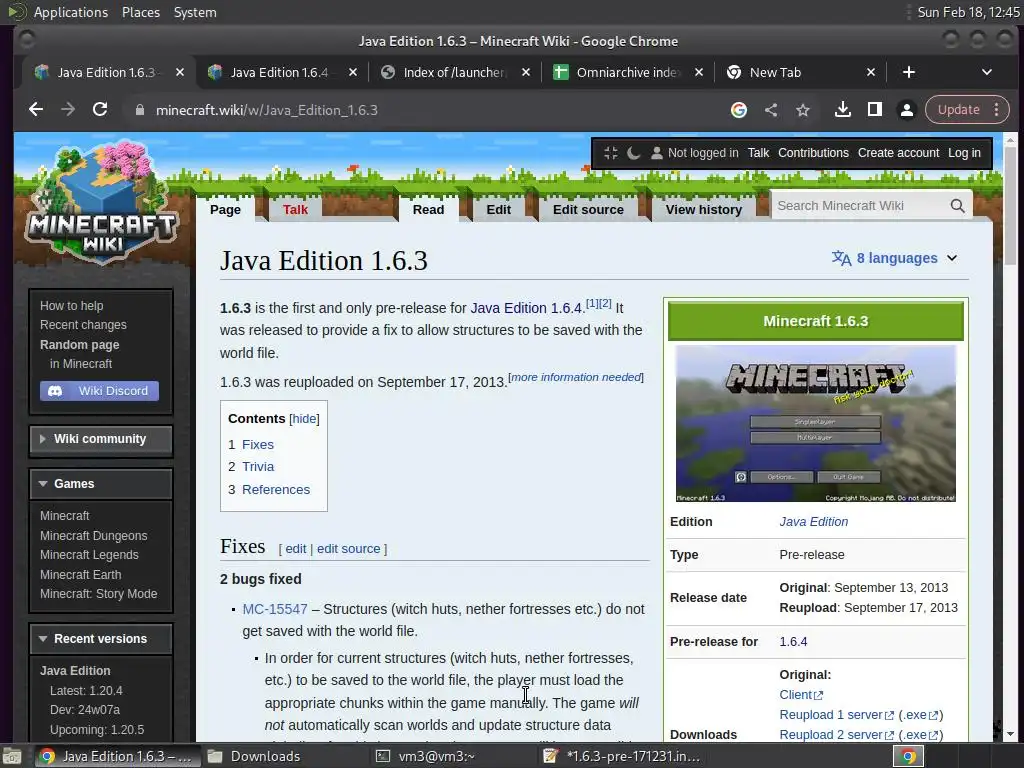Follow the Java Edition 1.6.4 link
The image size is (1024, 768).
tap(526, 308)
